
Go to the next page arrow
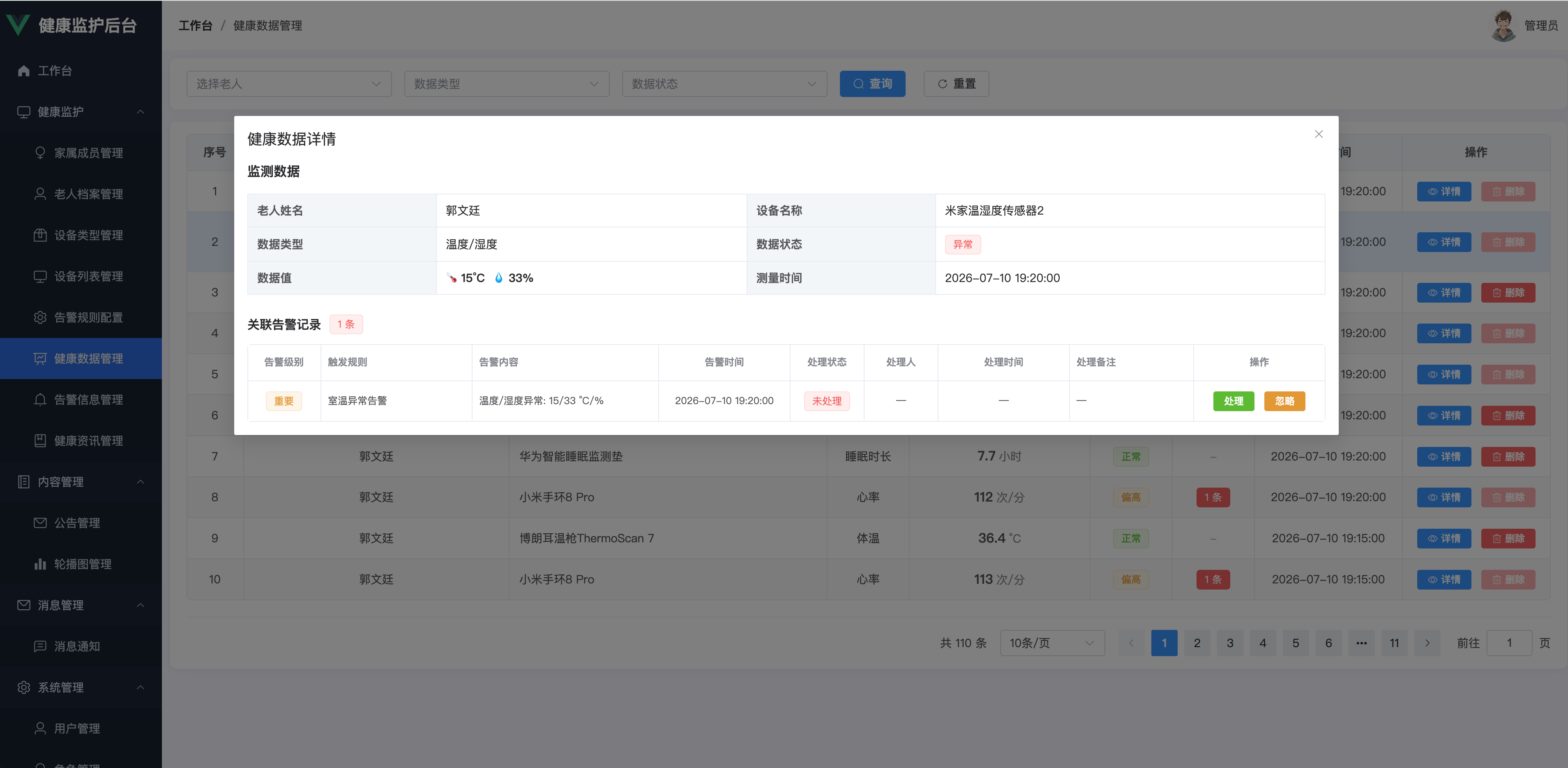(1427, 643)
